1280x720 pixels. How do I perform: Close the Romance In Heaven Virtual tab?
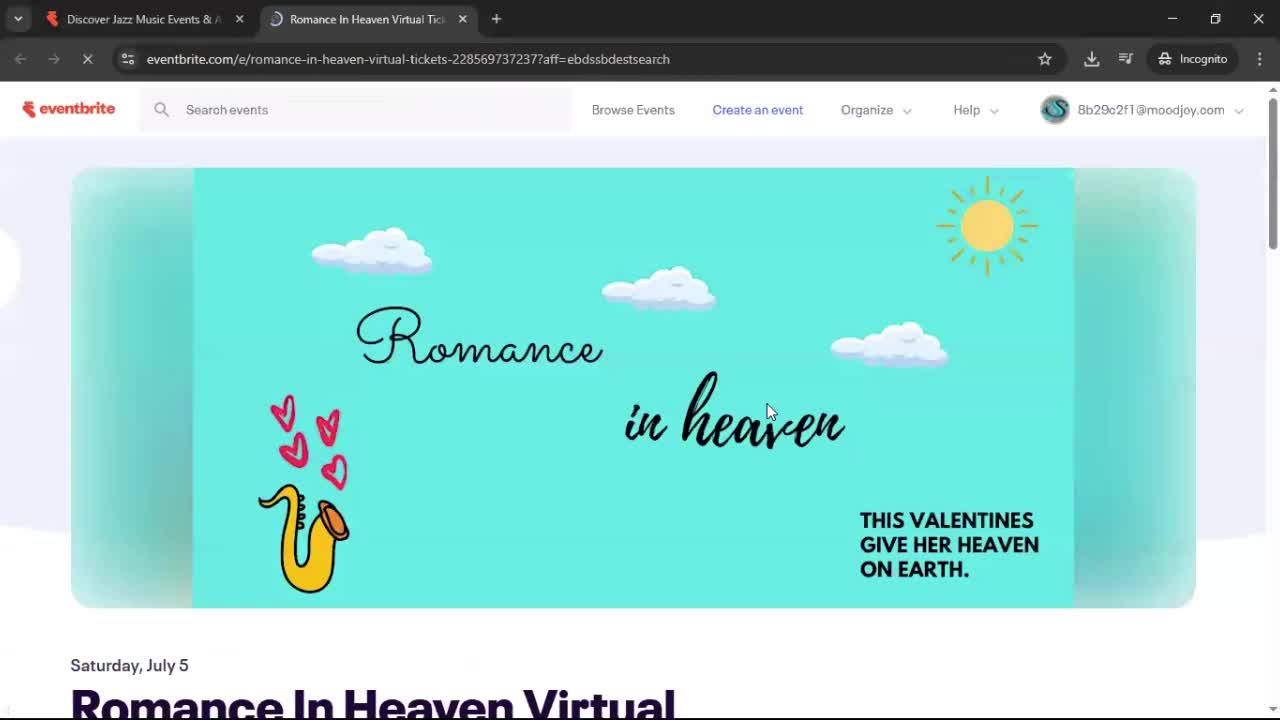pos(462,19)
